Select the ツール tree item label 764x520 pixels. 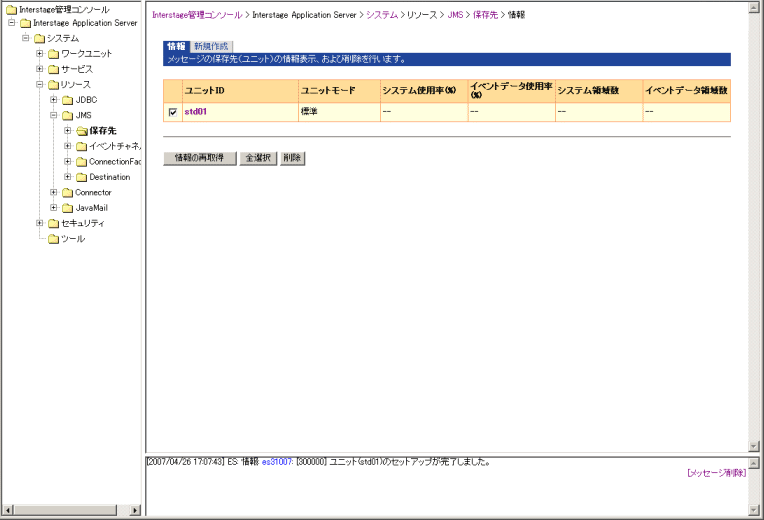73,239
